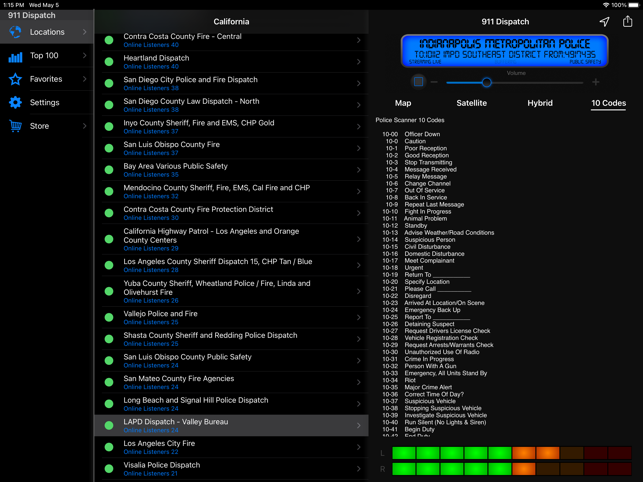
Task: Click battery indicator in status bar
Action: coord(633,5)
